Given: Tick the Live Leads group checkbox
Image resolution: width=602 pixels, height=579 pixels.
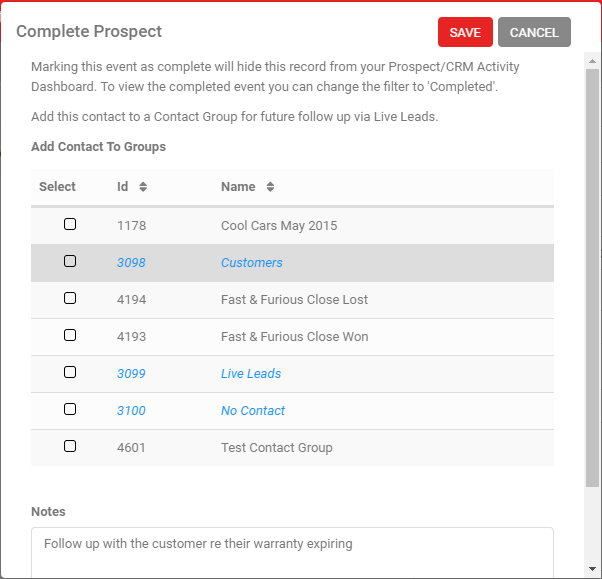Looking at the screenshot, I should click(x=70, y=372).
